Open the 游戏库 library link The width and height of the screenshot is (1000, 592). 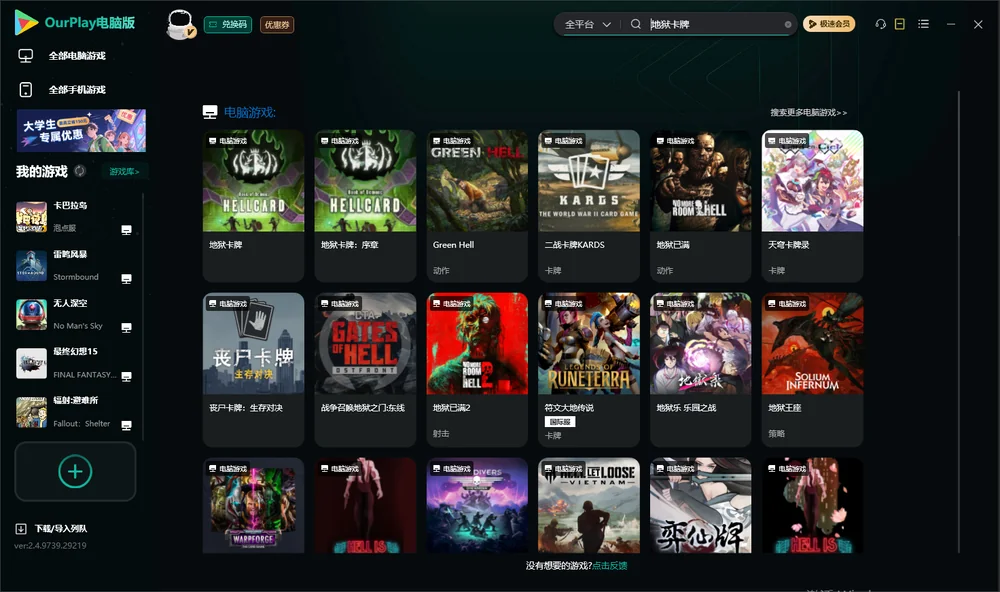click(124, 172)
